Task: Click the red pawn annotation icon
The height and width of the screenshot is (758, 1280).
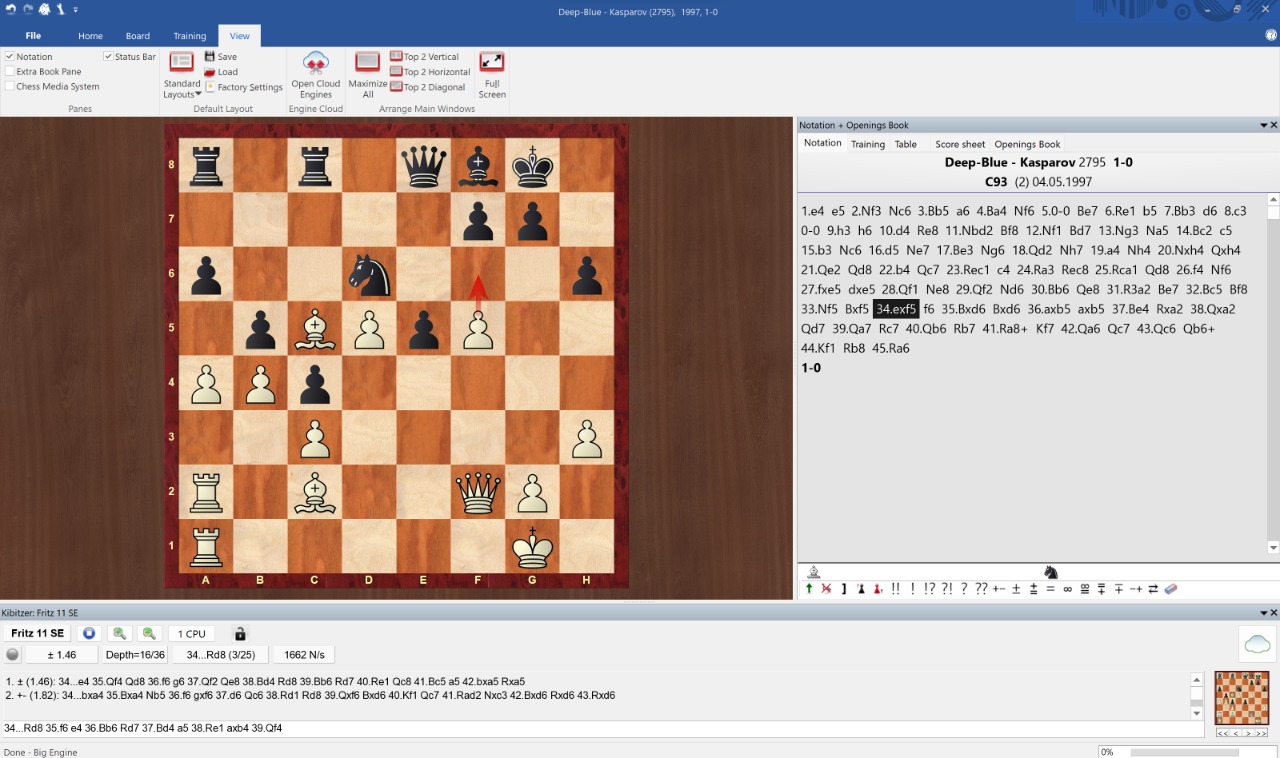Action: click(877, 589)
